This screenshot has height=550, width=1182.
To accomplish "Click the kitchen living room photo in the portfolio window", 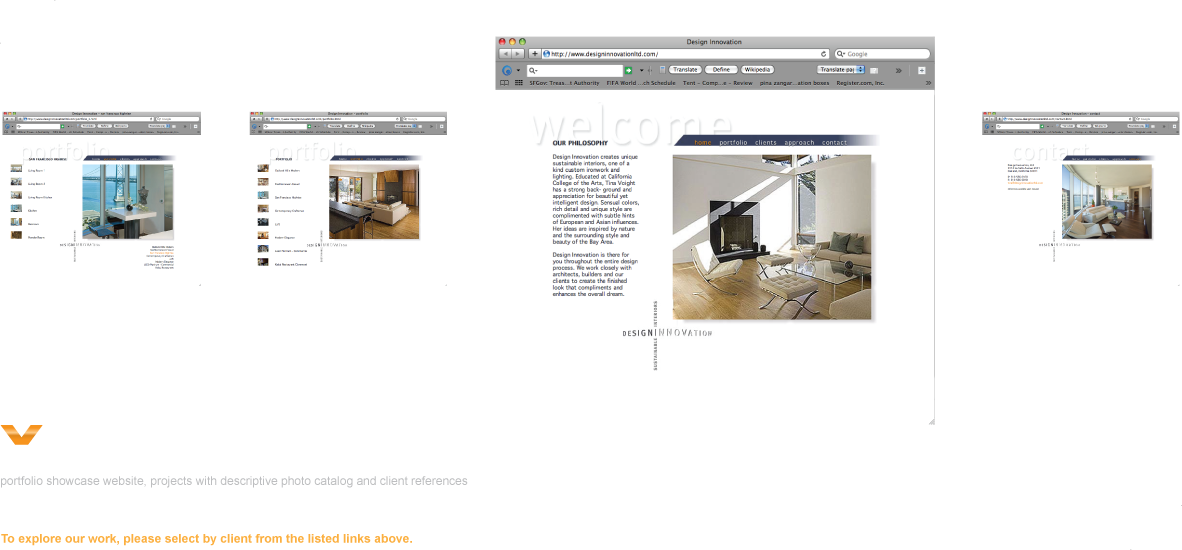I will point(374,202).
